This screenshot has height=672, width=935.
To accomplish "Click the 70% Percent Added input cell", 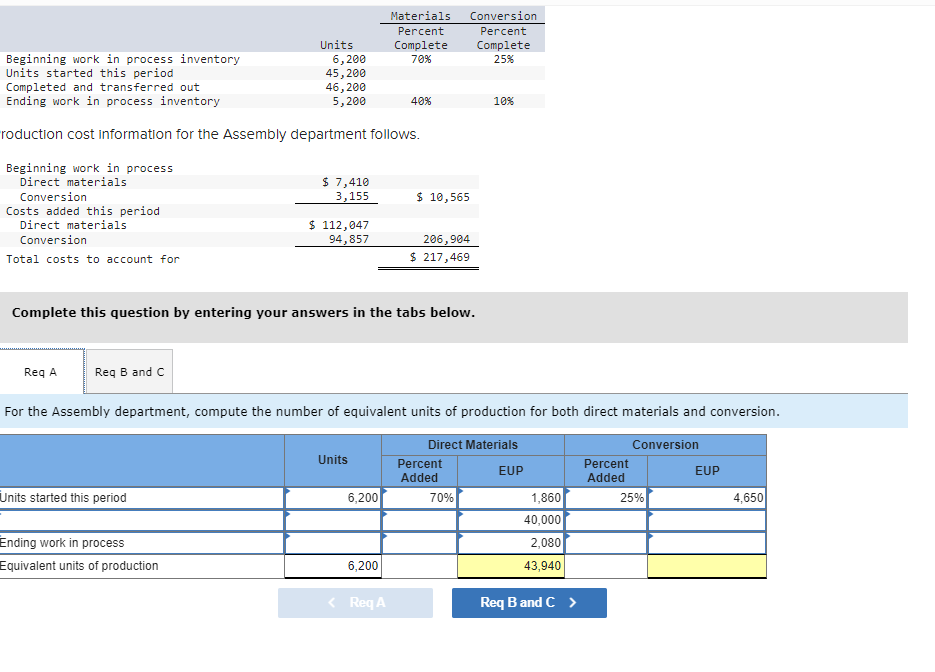I will [420, 497].
